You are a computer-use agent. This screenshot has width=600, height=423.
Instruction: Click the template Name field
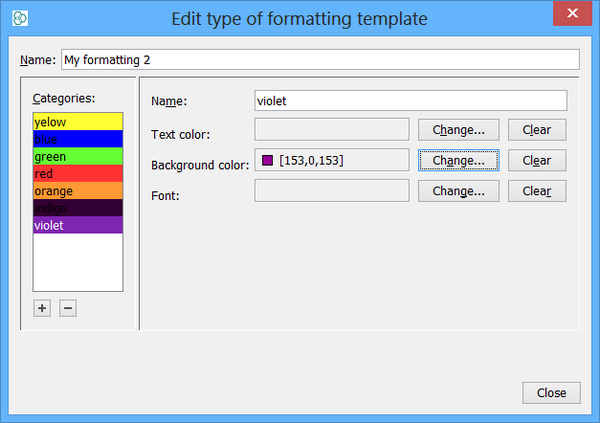(x=320, y=60)
